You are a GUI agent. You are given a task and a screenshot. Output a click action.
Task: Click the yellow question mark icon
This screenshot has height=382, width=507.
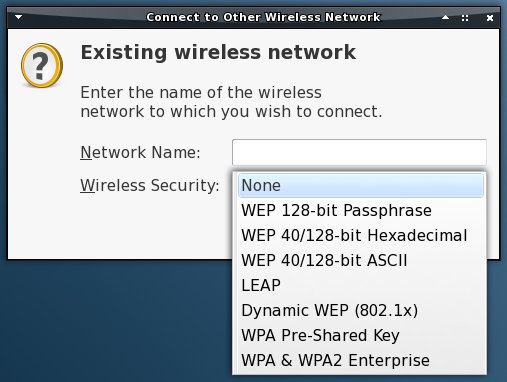tap(42, 65)
